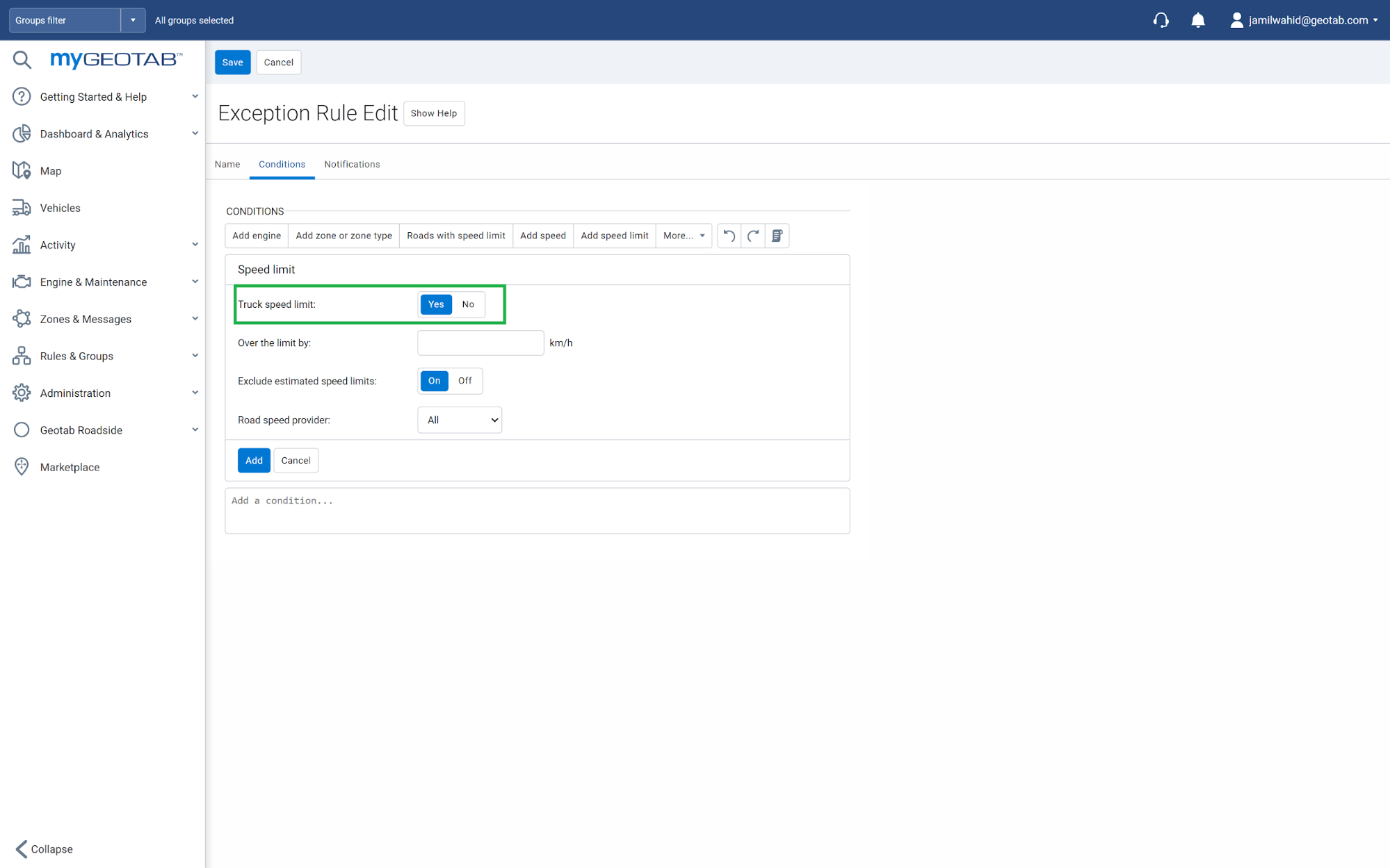Click the redo arrow icon

pyautogui.click(x=753, y=236)
